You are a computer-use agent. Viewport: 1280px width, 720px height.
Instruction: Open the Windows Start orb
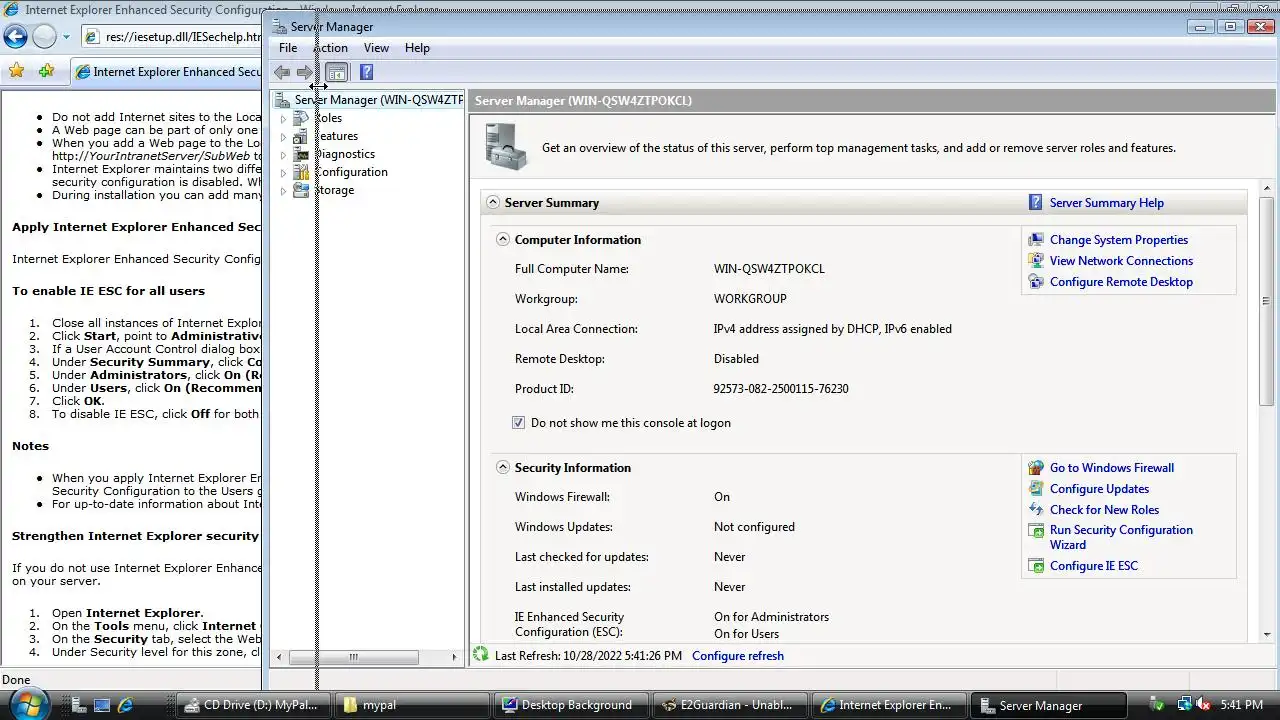[x=28, y=703]
